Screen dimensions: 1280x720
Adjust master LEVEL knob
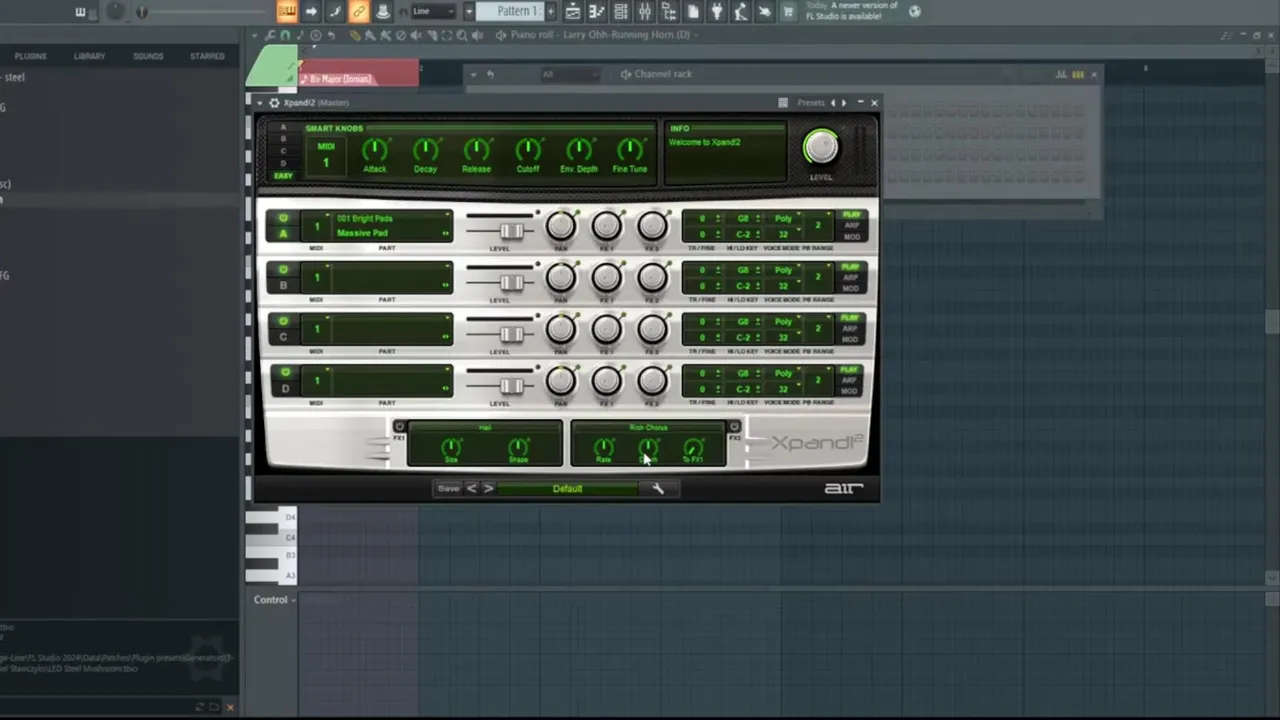820,148
